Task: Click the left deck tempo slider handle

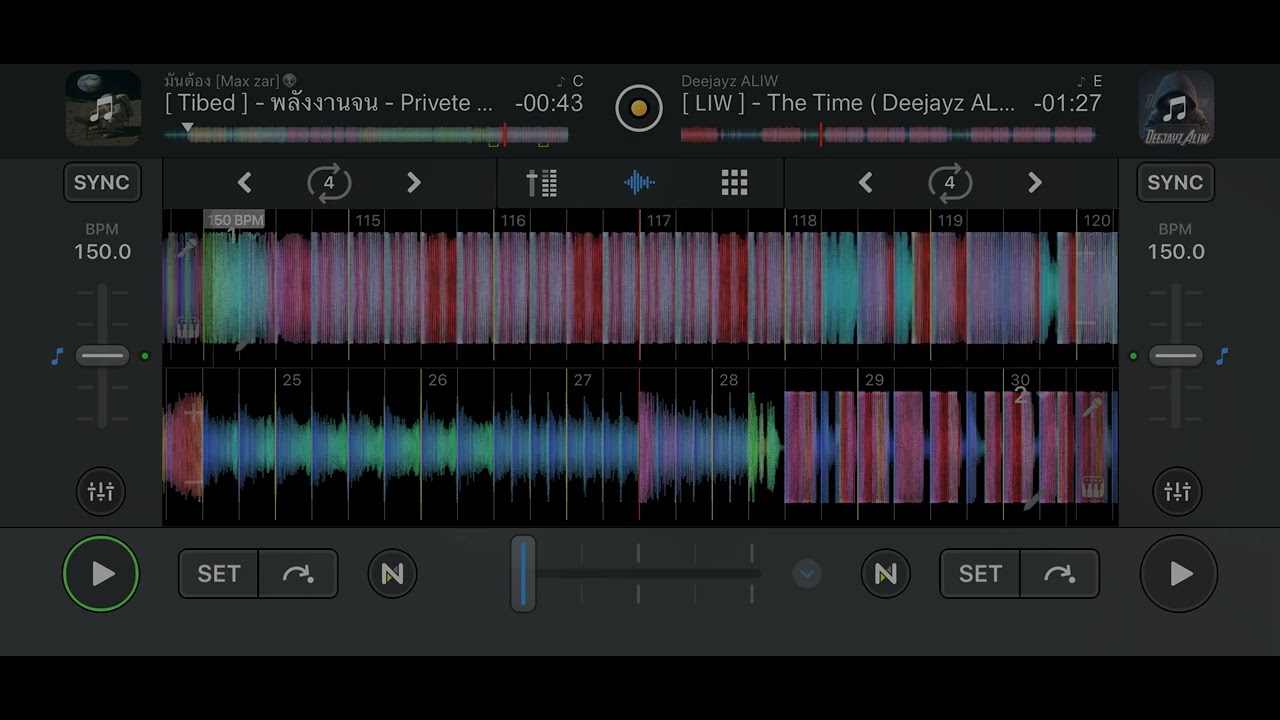Action: click(x=102, y=356)
